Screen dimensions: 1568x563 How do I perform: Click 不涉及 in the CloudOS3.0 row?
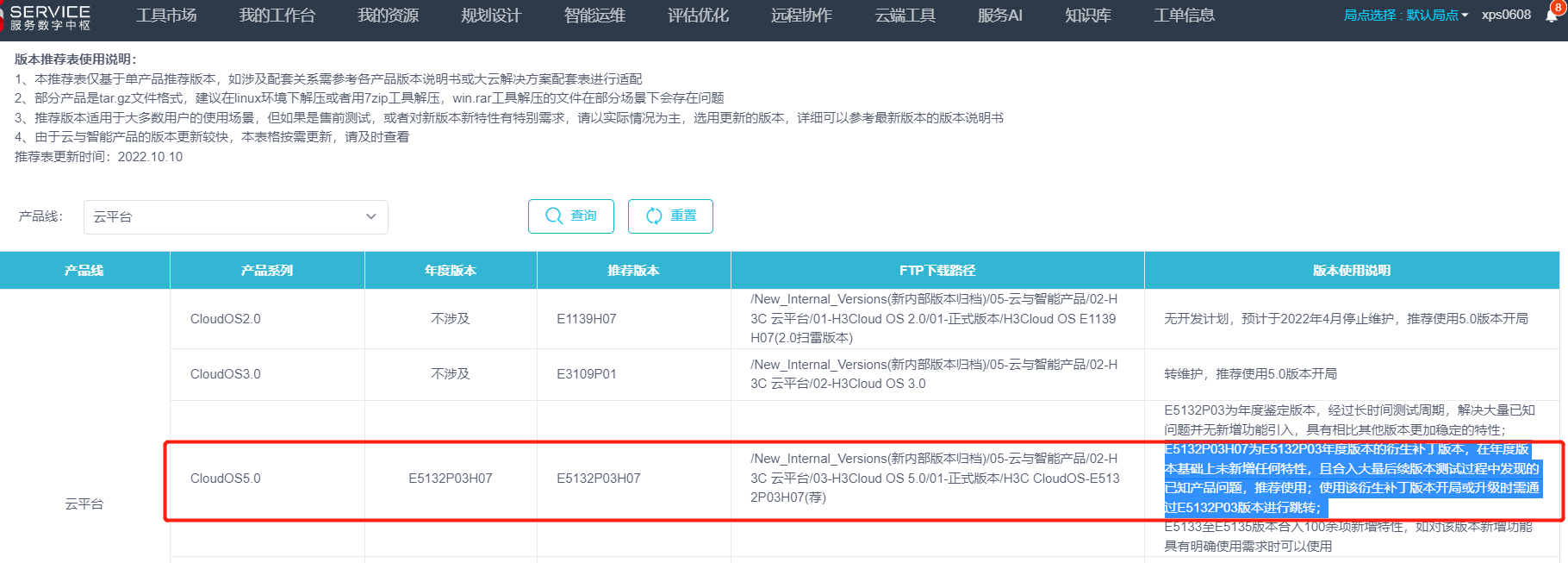451,374
